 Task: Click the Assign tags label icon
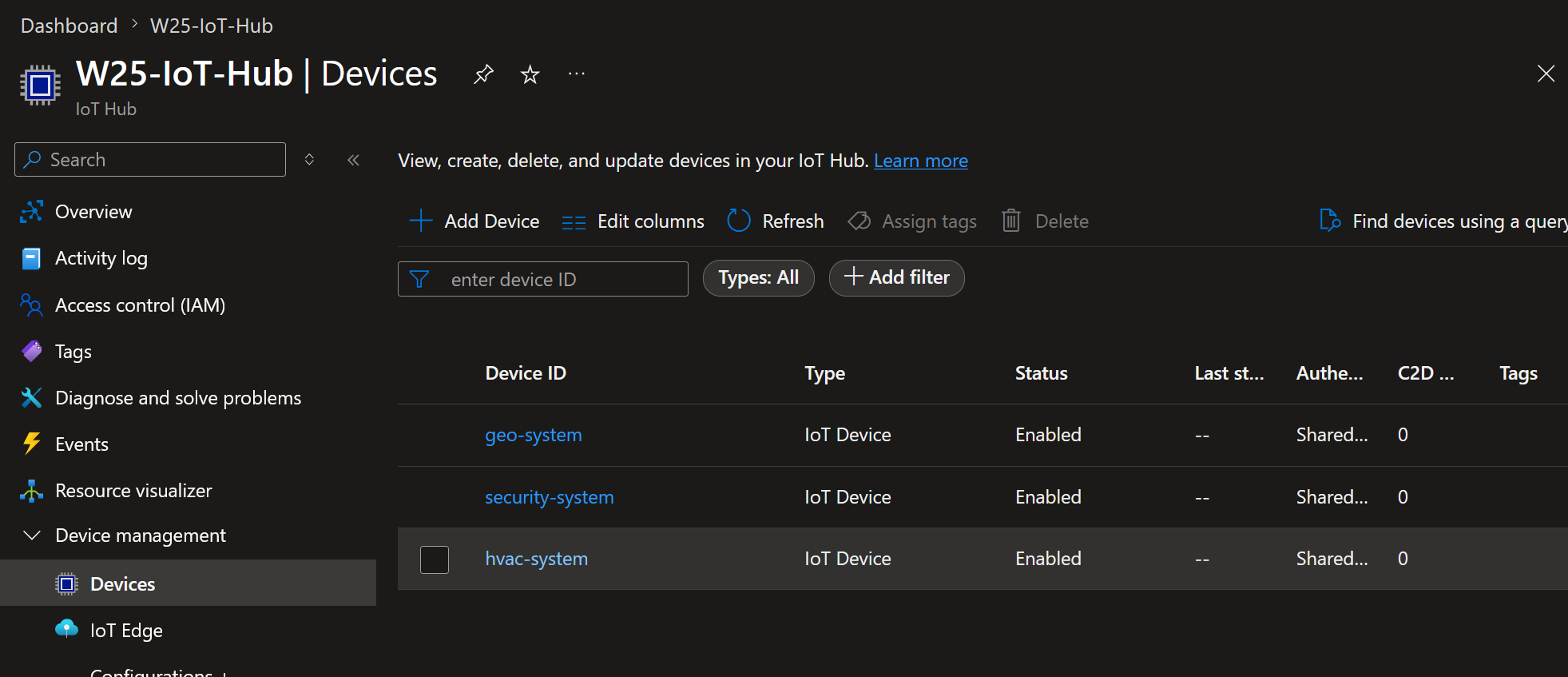tap(859, 221)
